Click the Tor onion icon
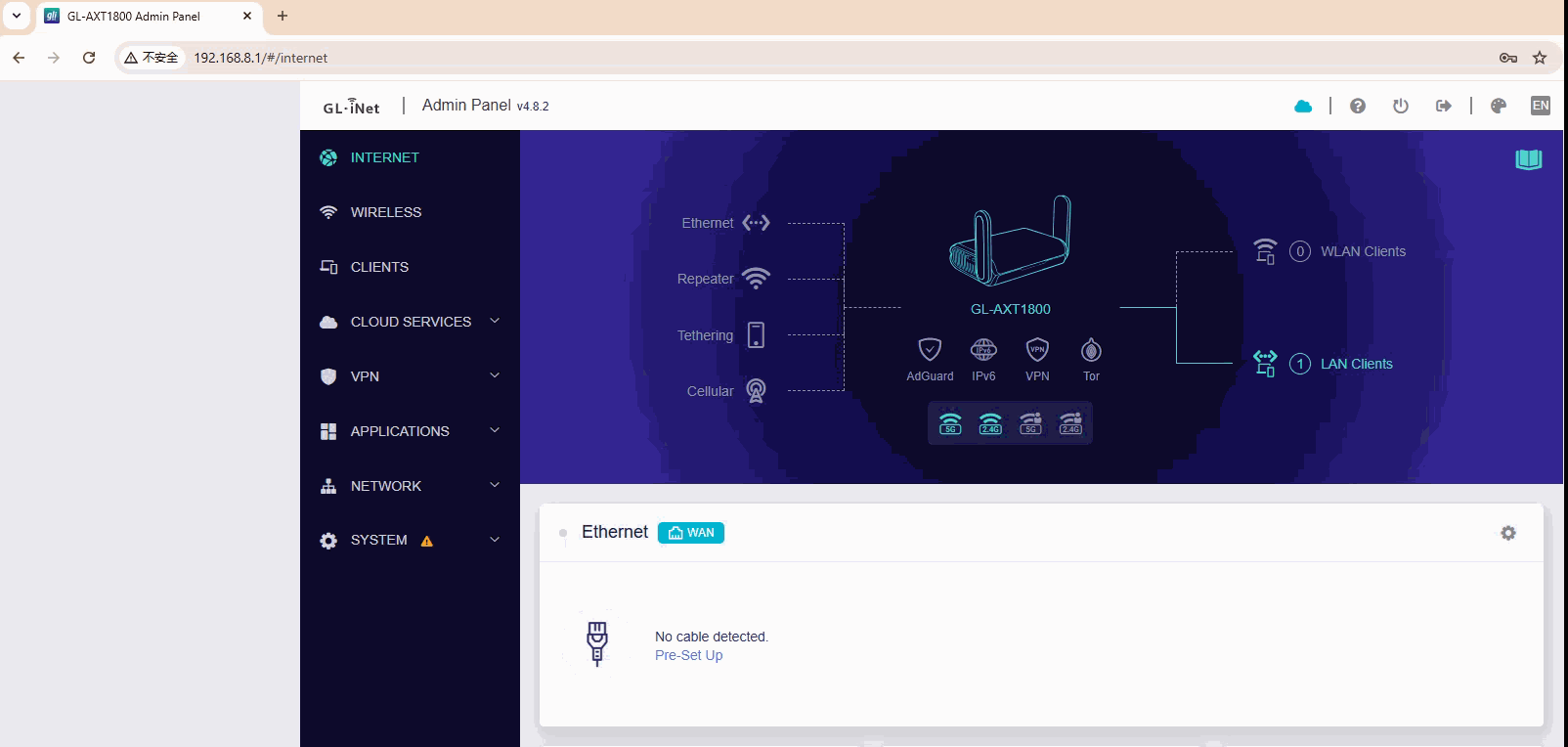The width and height of the screenshot is (1568, 747). (x=1091, y=350)
